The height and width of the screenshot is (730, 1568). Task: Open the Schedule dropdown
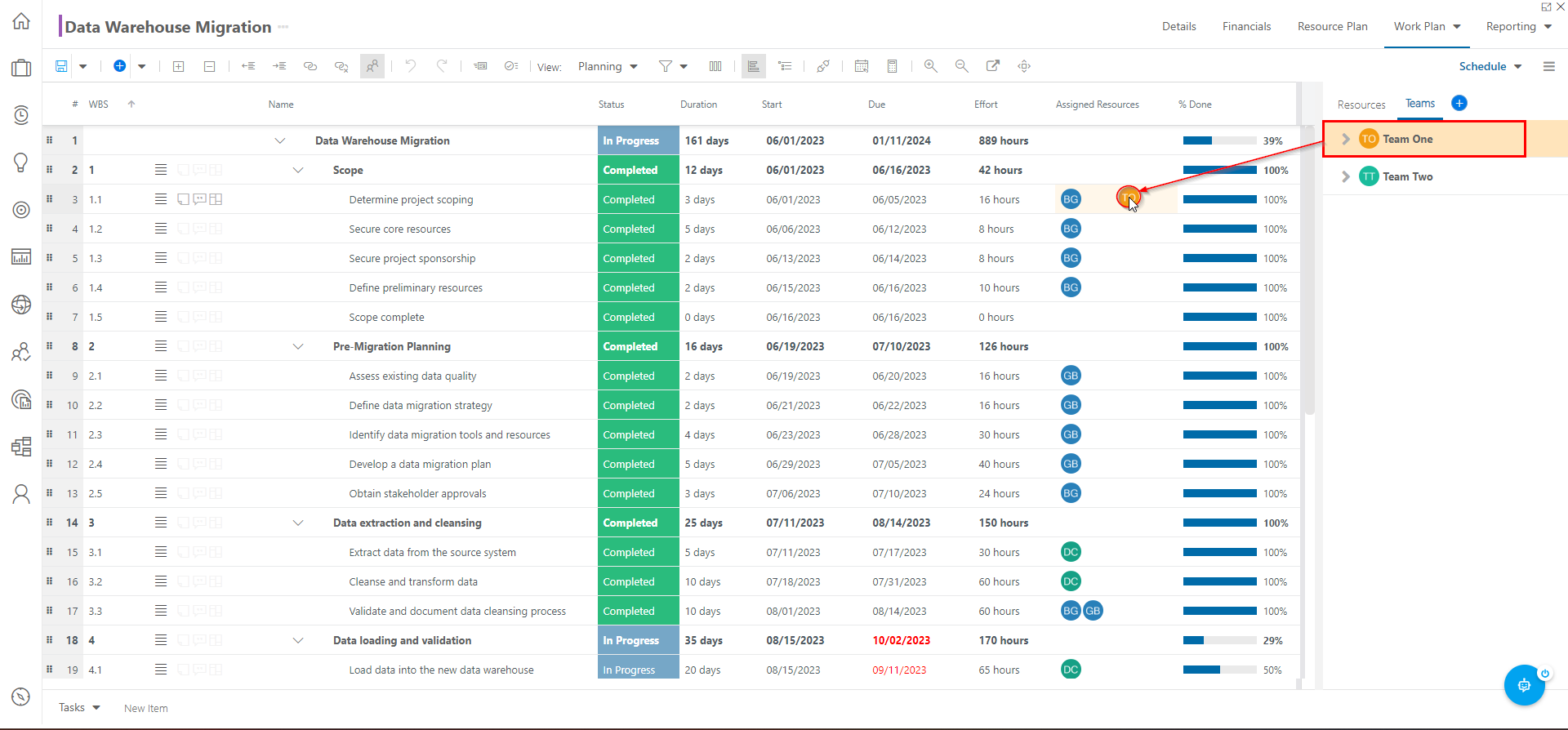tap(1490, 66)
